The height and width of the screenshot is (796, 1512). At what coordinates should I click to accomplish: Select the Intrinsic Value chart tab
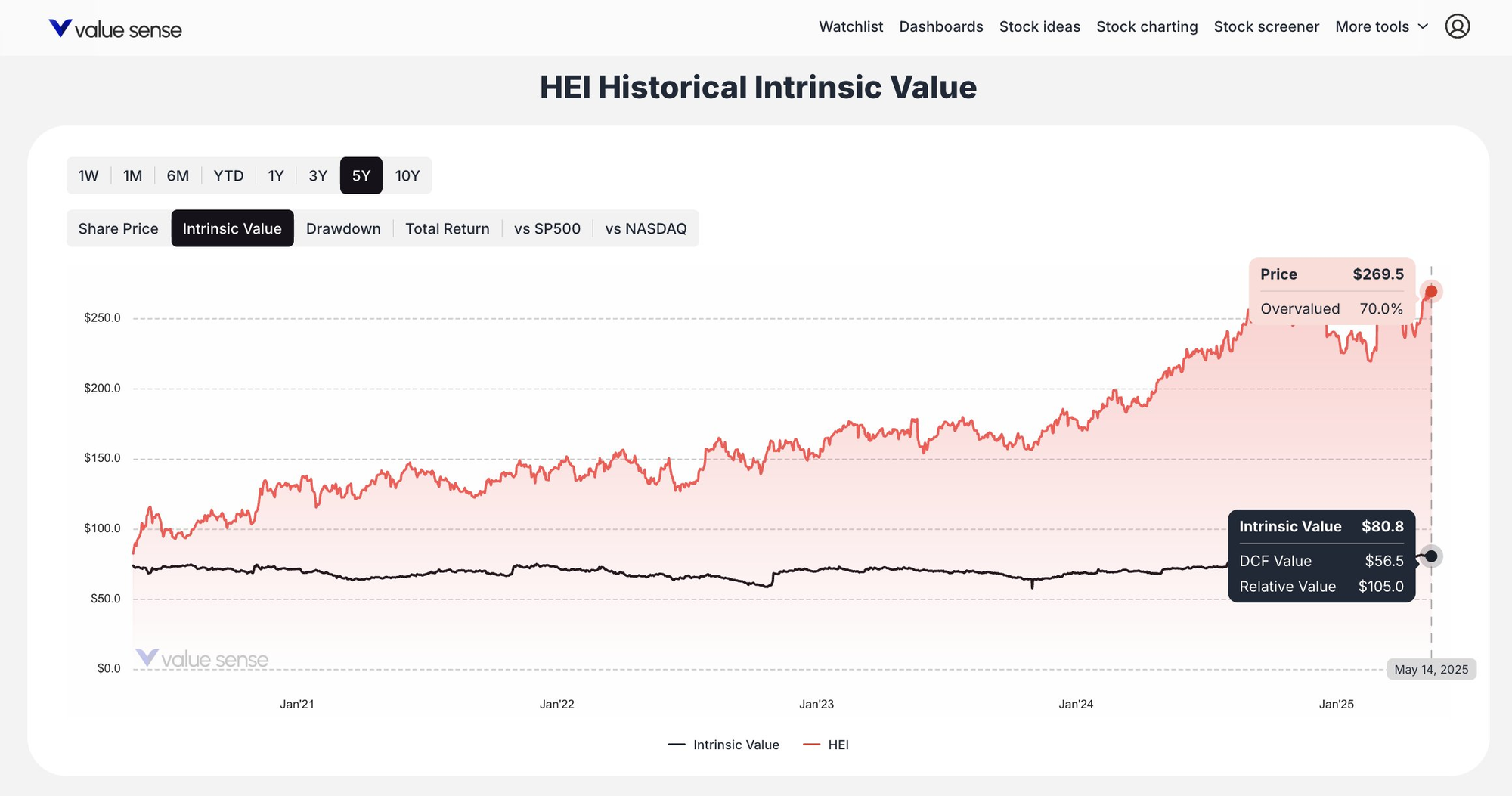[232, 228]
